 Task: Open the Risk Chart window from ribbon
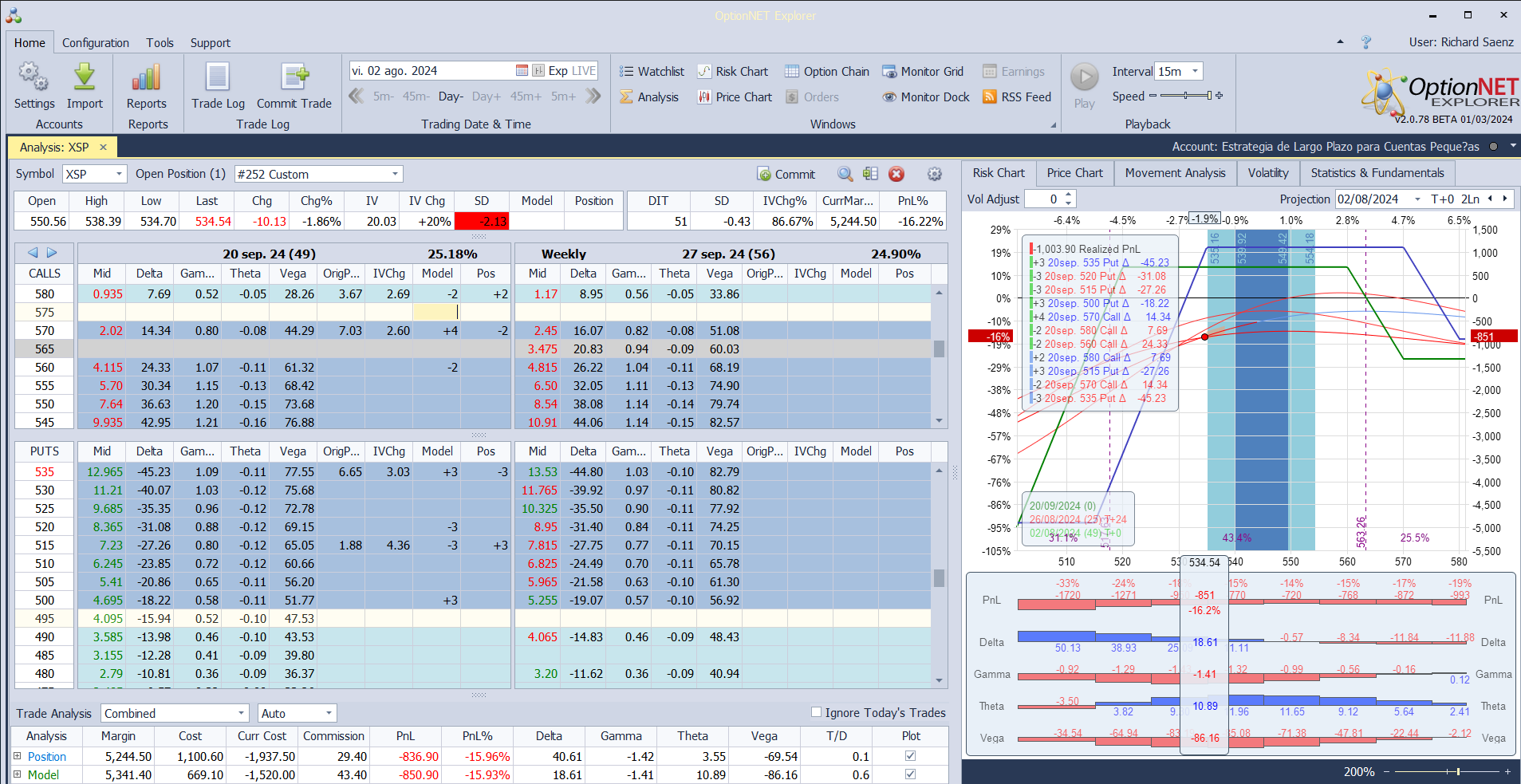[732, 72]
